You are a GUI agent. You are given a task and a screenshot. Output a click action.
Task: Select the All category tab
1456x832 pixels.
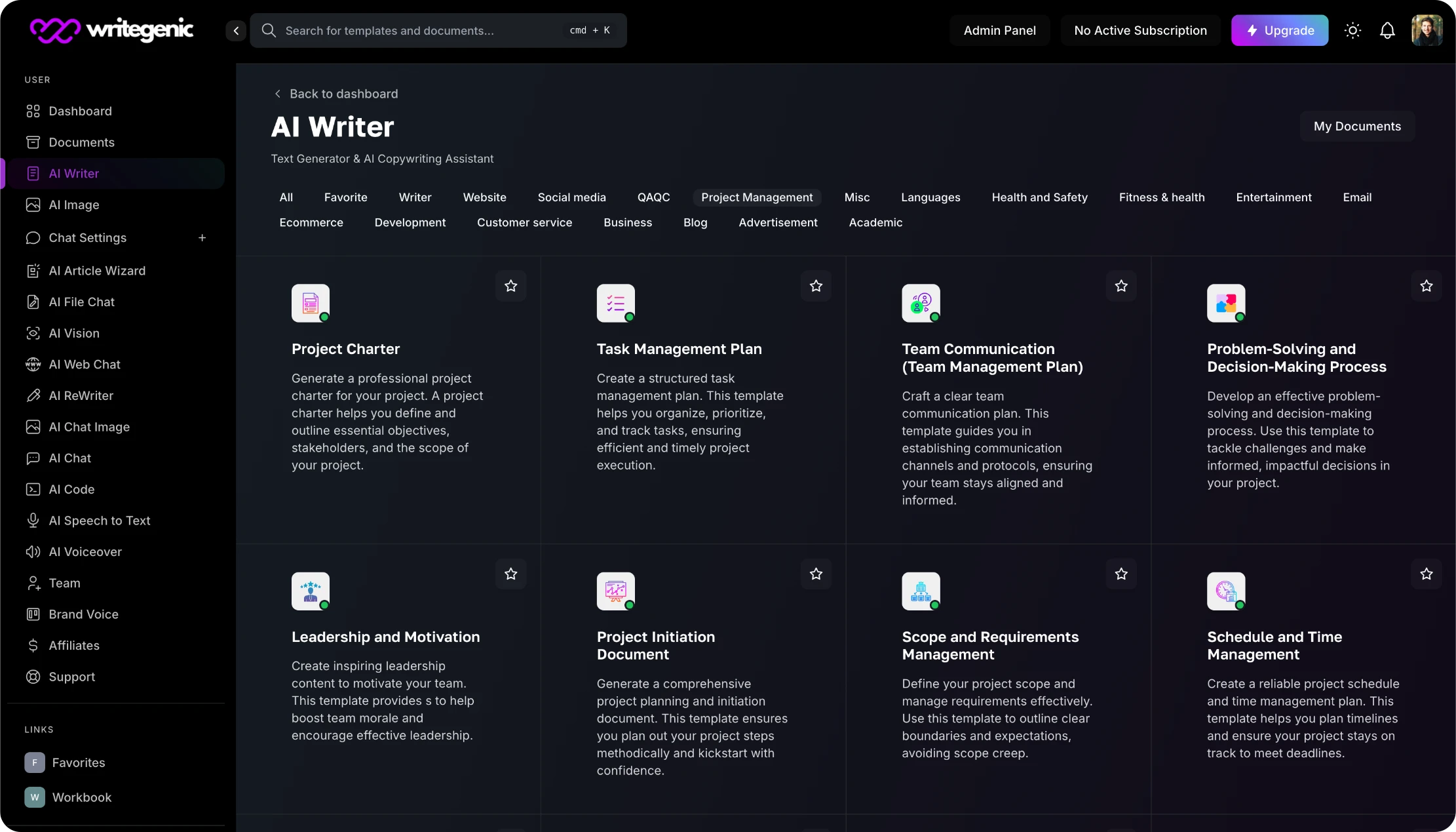pyautogui.click(x=286, y=197)
